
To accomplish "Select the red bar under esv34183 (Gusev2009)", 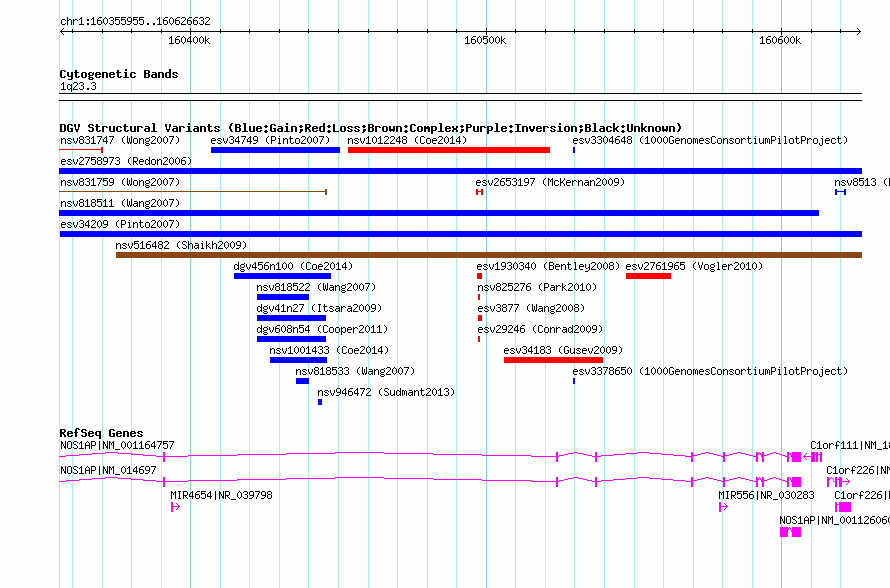I will [x=553, y=360].
